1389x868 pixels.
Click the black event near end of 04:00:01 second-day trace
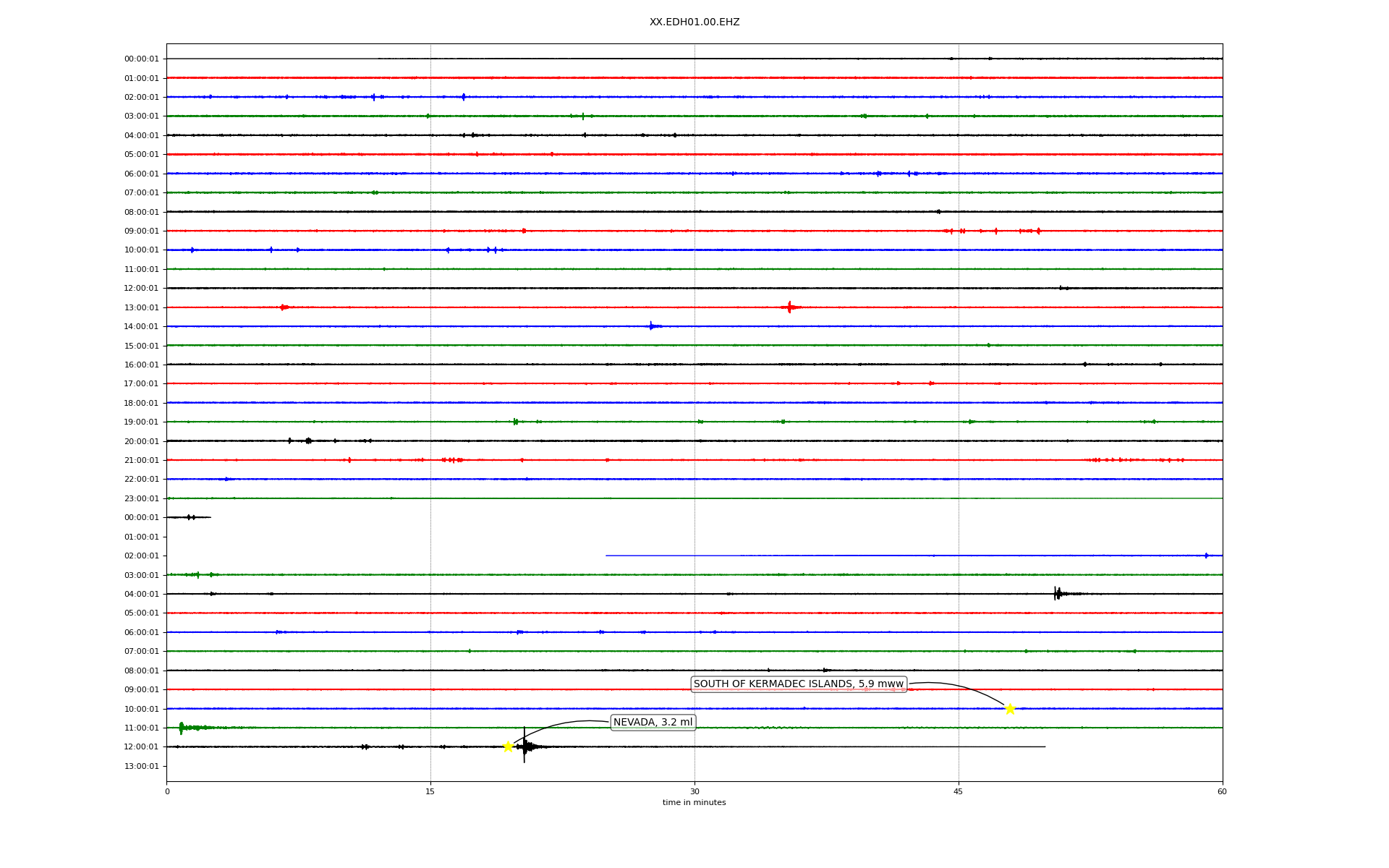1057,594
